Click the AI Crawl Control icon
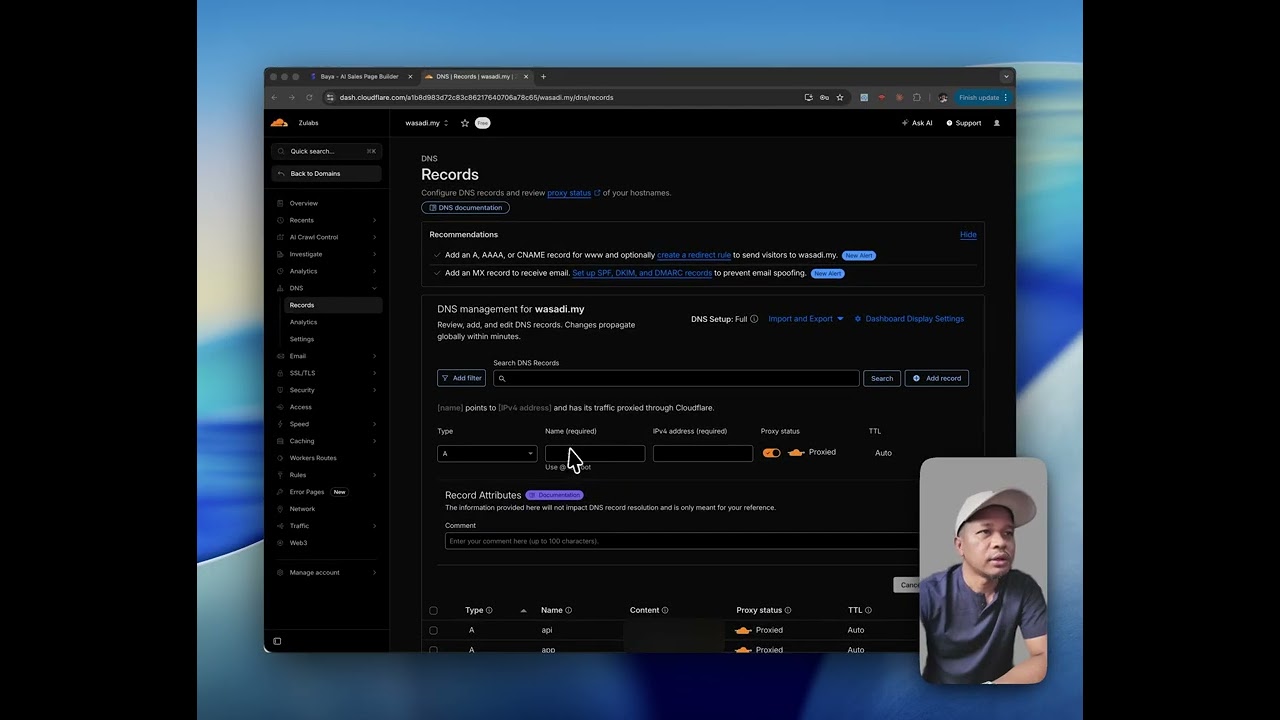The height and width of the screenshot is (720, 1280). pos(280,237)
